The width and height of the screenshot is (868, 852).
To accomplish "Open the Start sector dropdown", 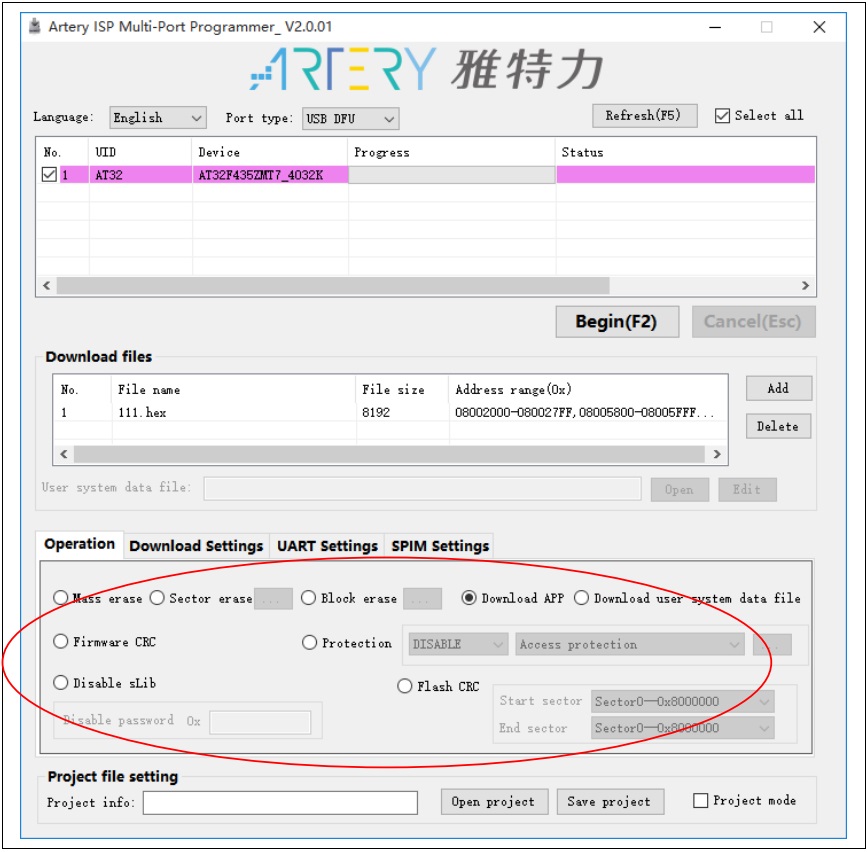I will pos(683,701).
